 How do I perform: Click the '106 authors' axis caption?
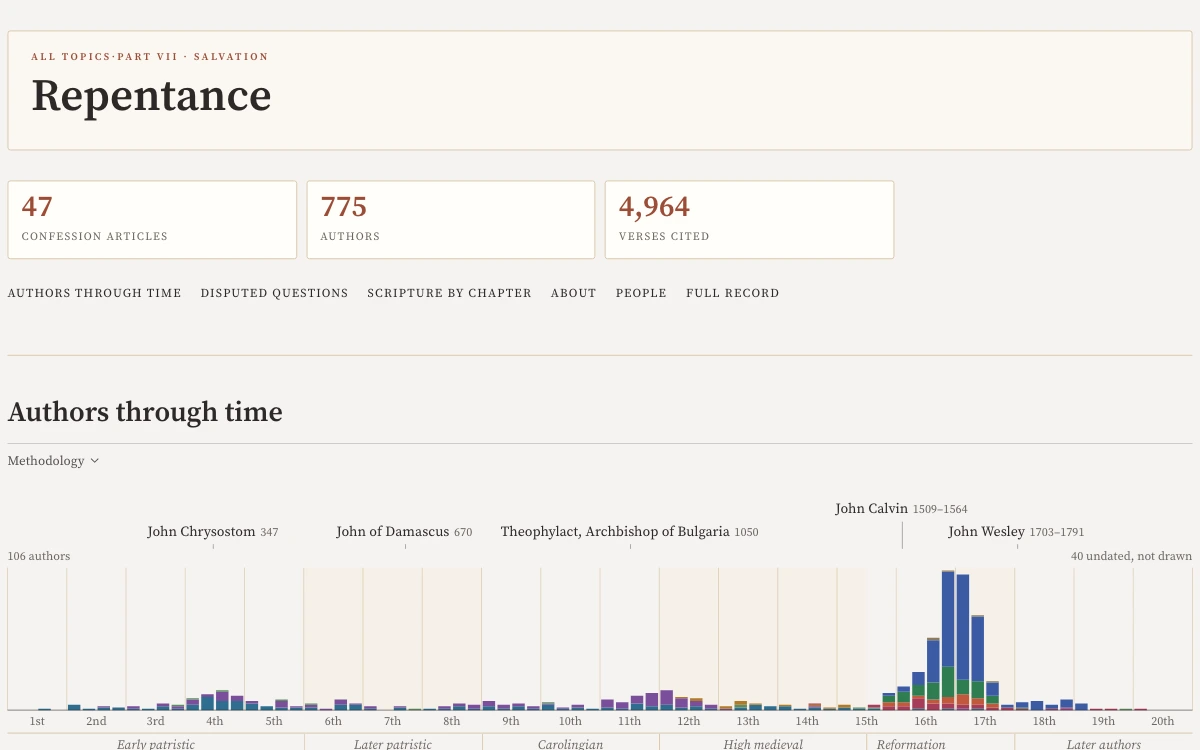[x=39, y=556]
